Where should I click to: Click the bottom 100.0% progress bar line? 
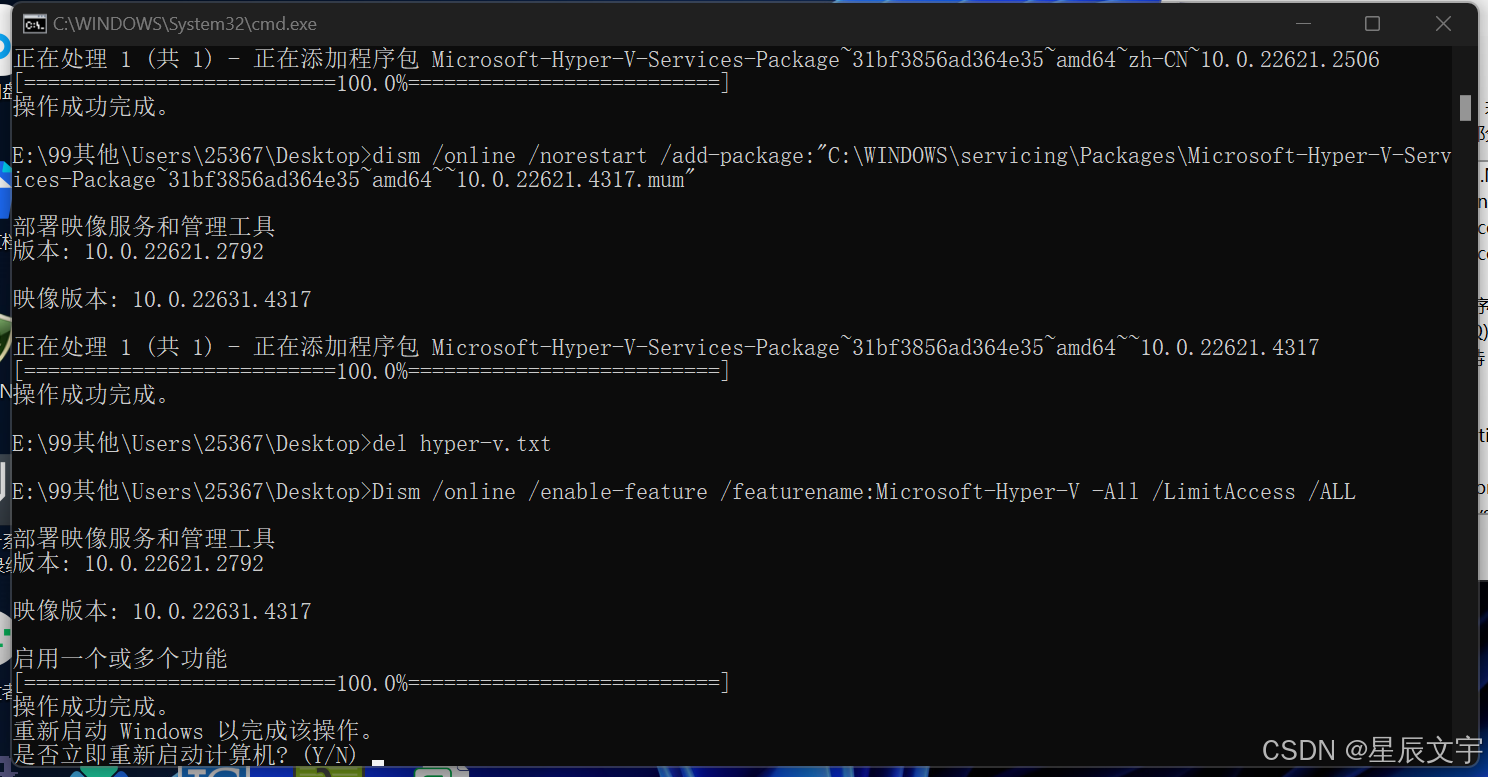371,683
